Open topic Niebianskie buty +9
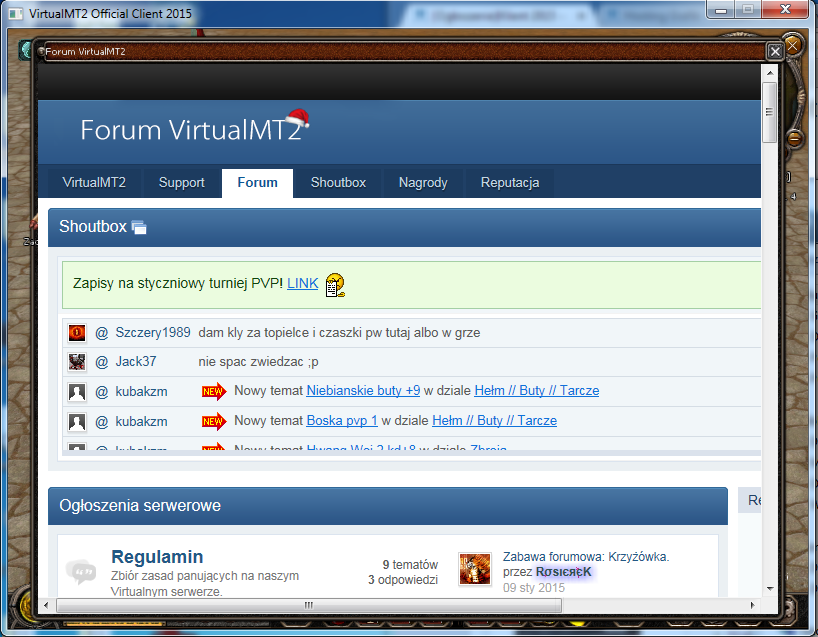This screenshot has height=637, width=818. (x=363, y=390)
